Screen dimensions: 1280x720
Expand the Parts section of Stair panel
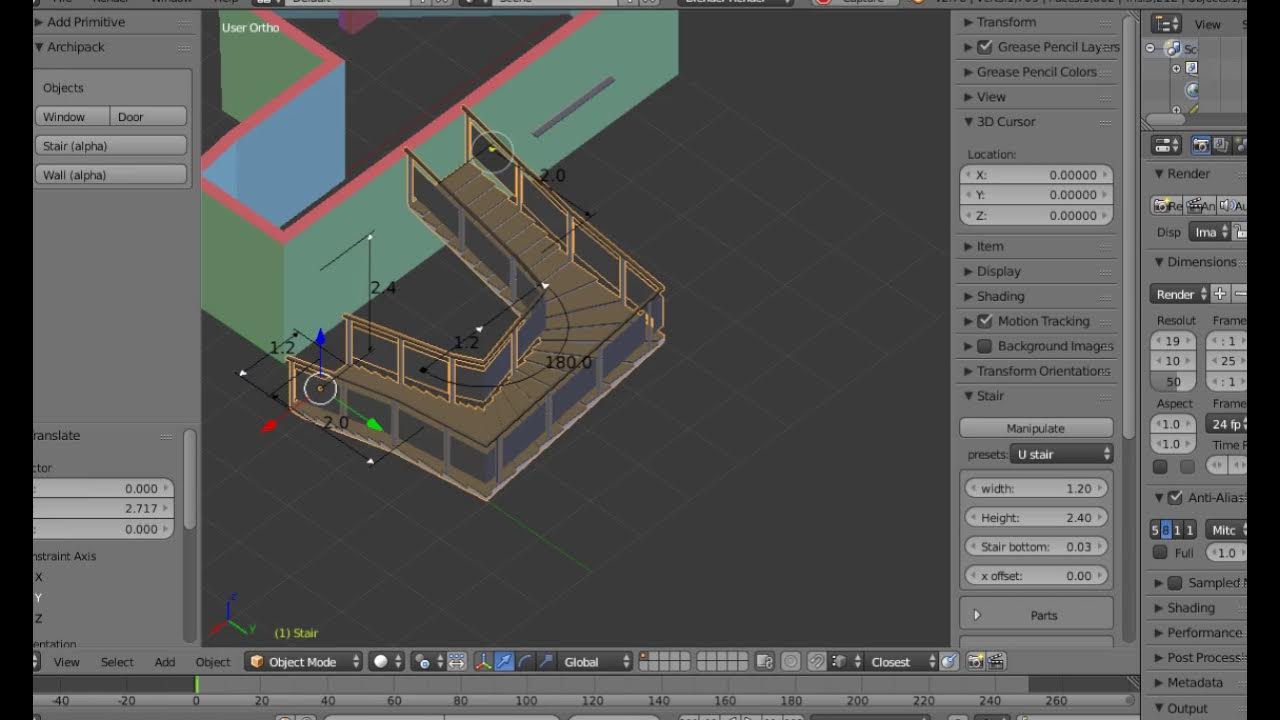click(x=1036, y=615)
